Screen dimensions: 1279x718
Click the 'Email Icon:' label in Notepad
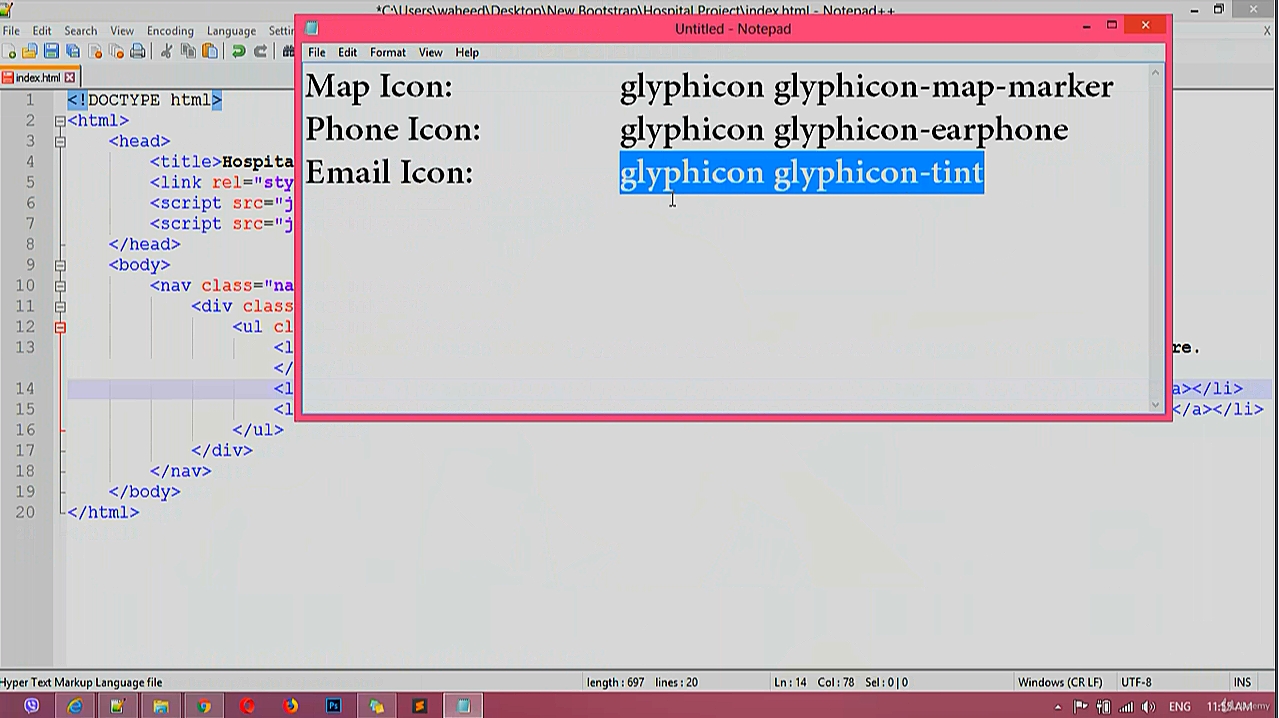tap(389, 173)
